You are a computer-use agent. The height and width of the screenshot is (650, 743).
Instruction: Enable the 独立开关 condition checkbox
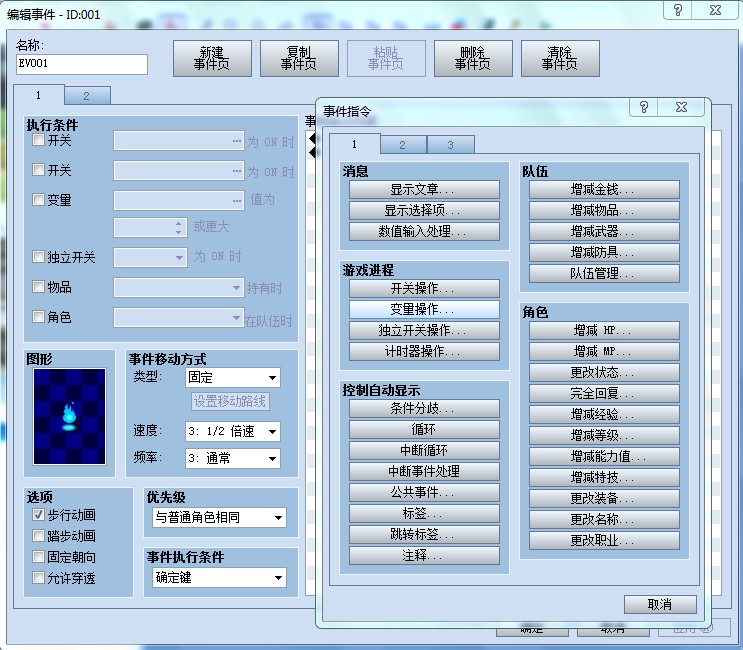click(38, 257)
